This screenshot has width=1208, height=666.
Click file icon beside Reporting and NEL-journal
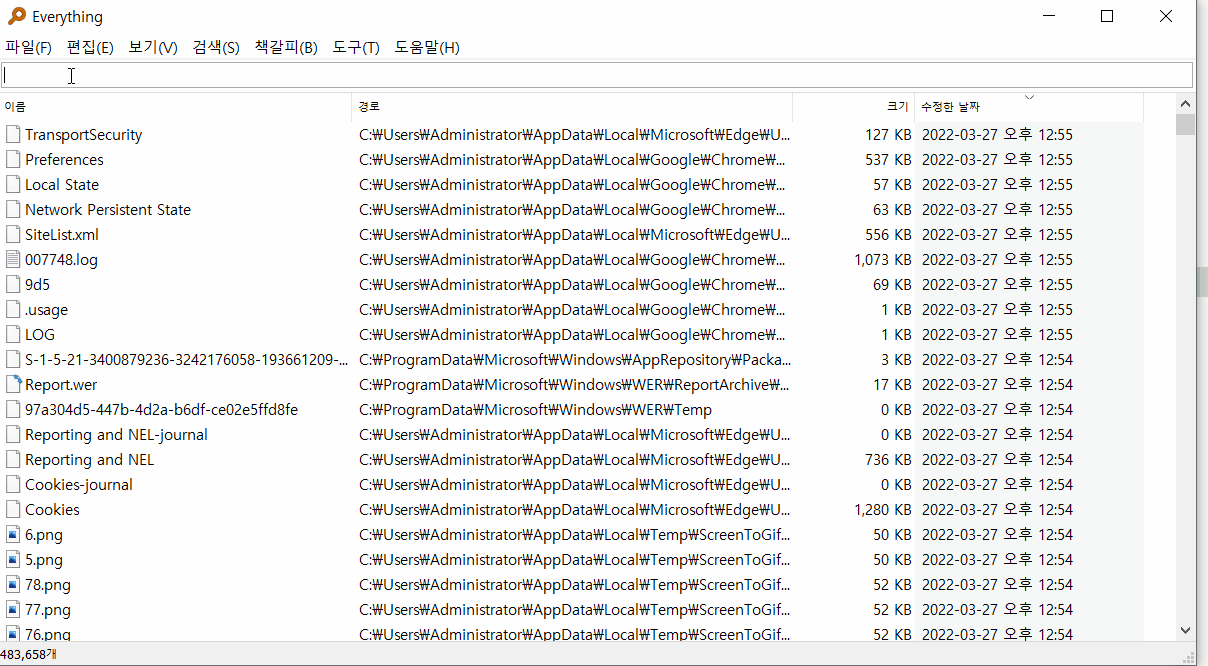pos(13,434)
